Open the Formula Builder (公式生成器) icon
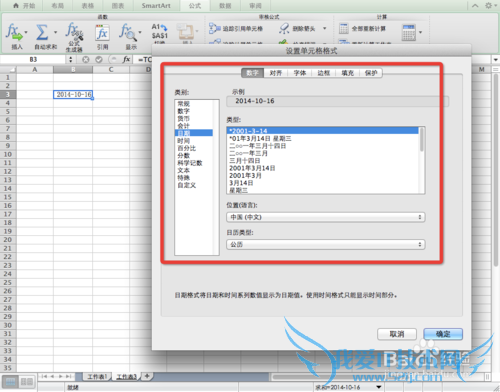 click(74, 31)
